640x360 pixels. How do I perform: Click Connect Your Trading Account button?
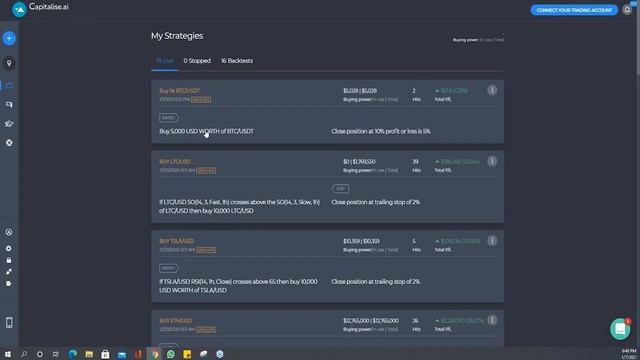574,10
